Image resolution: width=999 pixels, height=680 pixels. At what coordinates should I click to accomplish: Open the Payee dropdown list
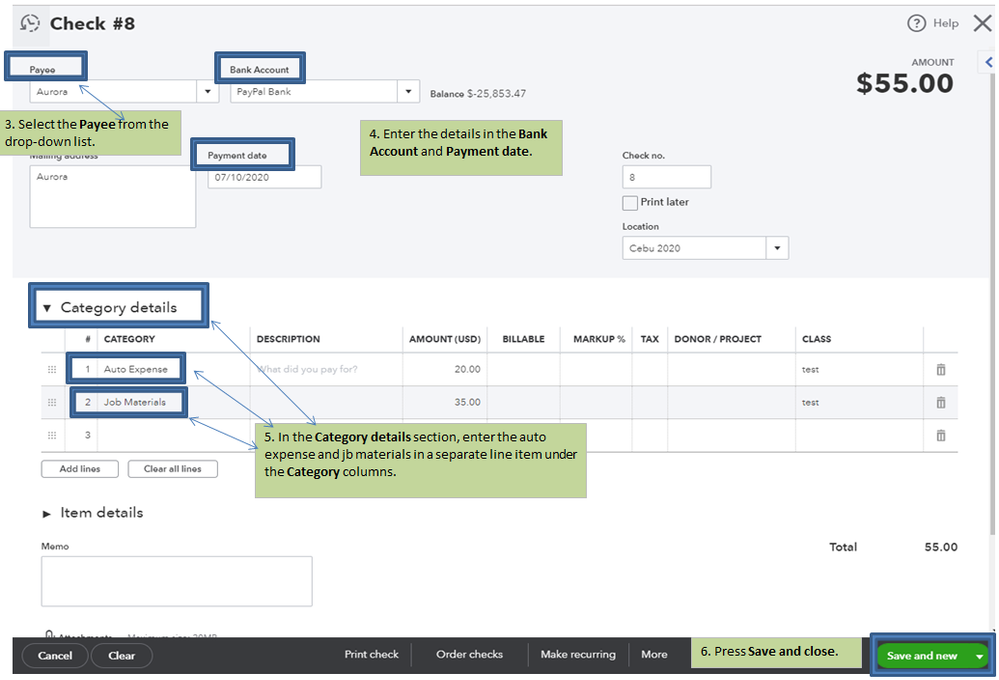[x=208, y=92]
